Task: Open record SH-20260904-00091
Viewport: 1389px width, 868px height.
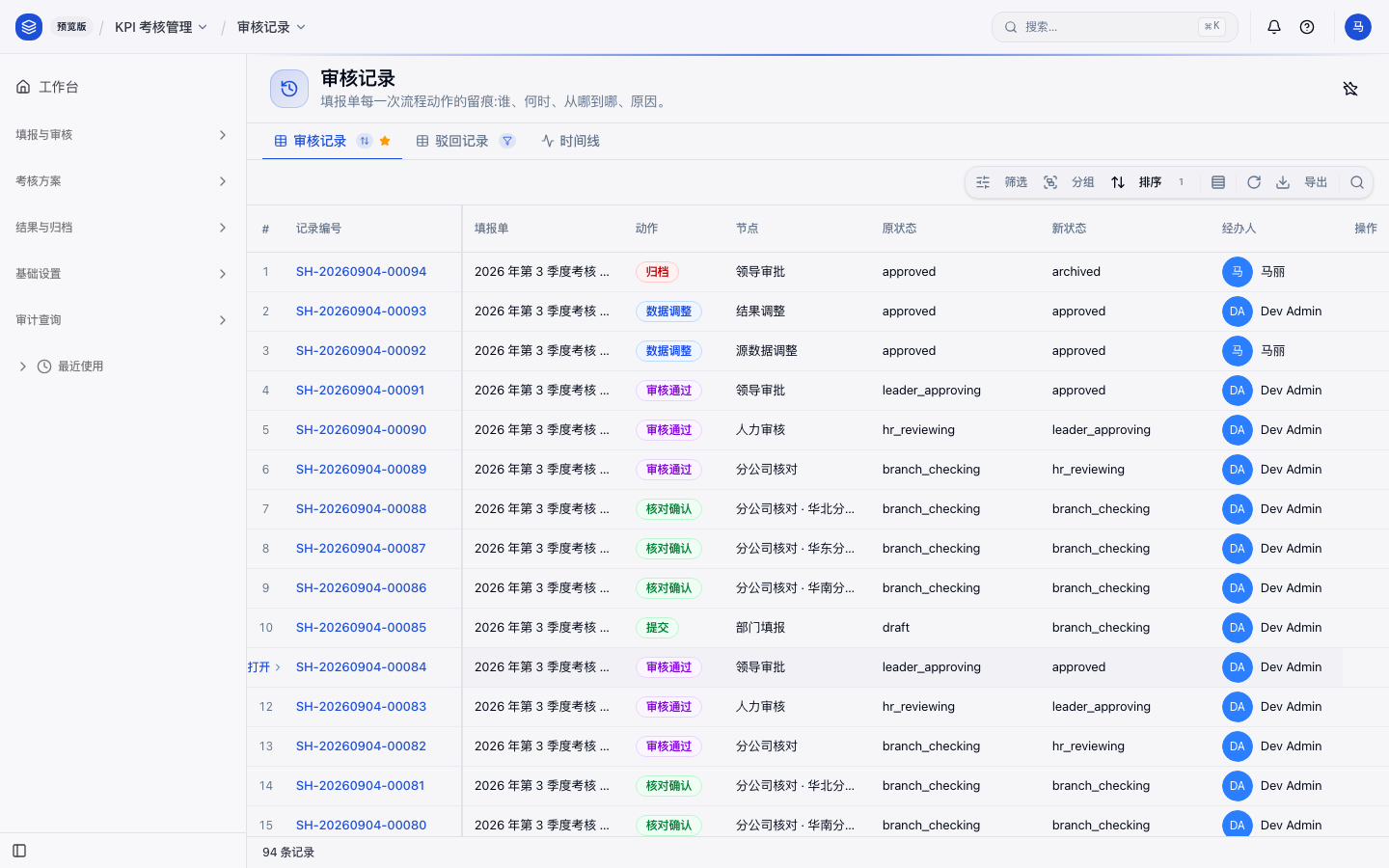Action: (x=360, y=391)
